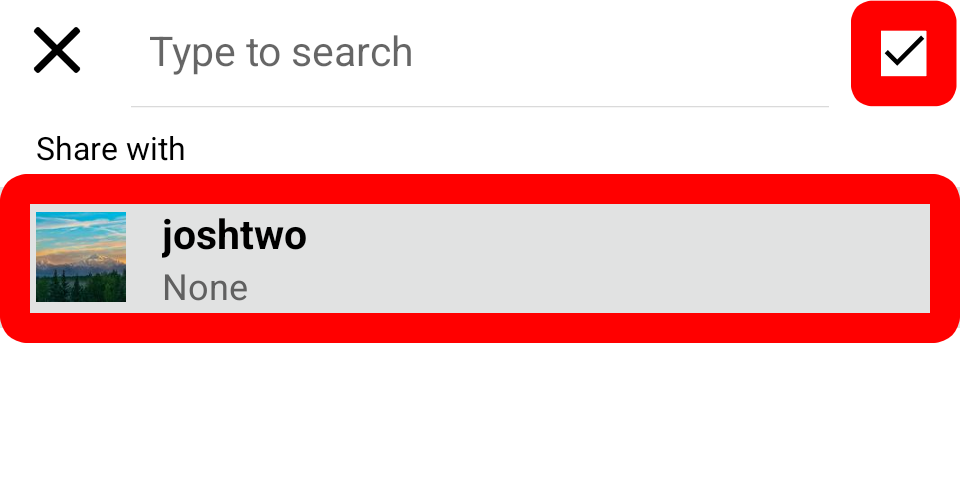This screenshot has height=494, width=960.
Task: Apply sharing using the tick box icon
Action: [x=904, y=53]
